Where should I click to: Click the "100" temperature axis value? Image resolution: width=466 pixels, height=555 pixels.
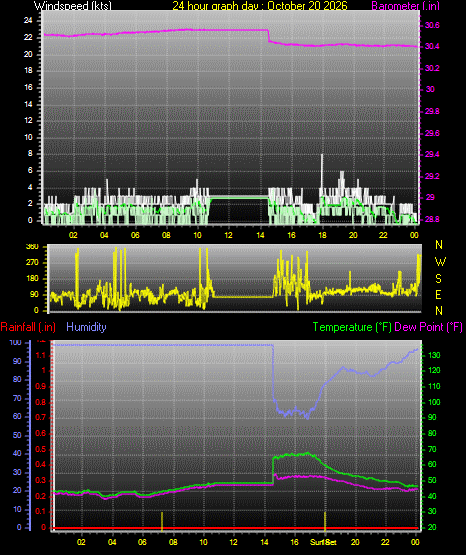click(x=434, y=402)
